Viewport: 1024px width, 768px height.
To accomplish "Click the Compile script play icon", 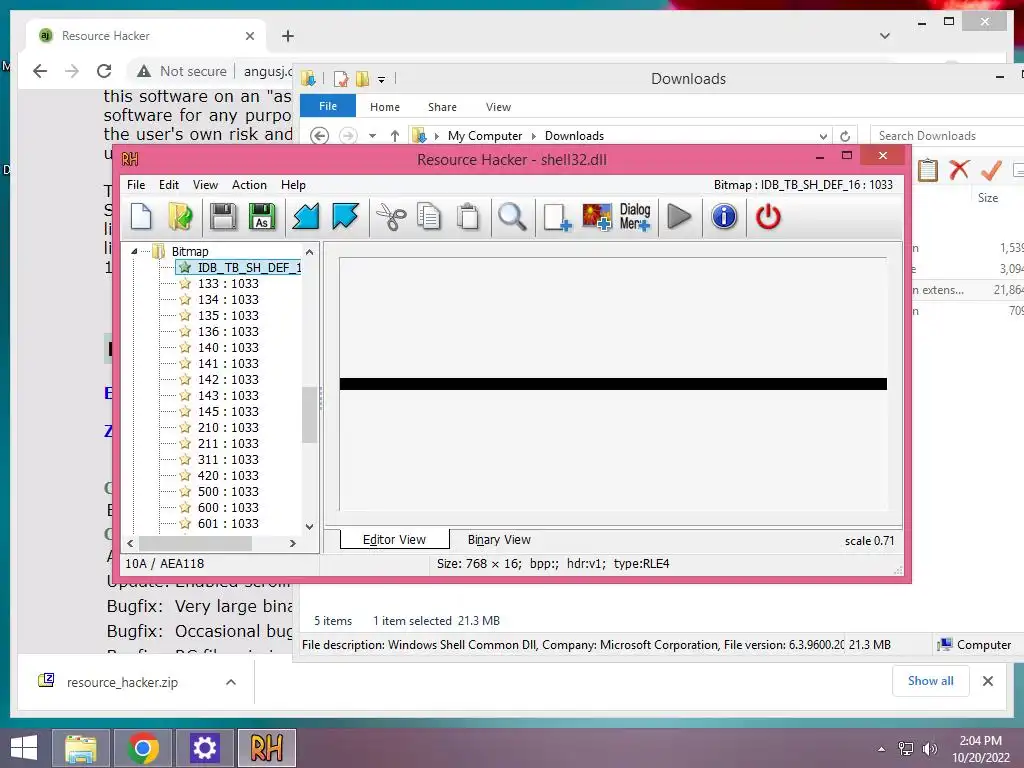I will point(679,216).
